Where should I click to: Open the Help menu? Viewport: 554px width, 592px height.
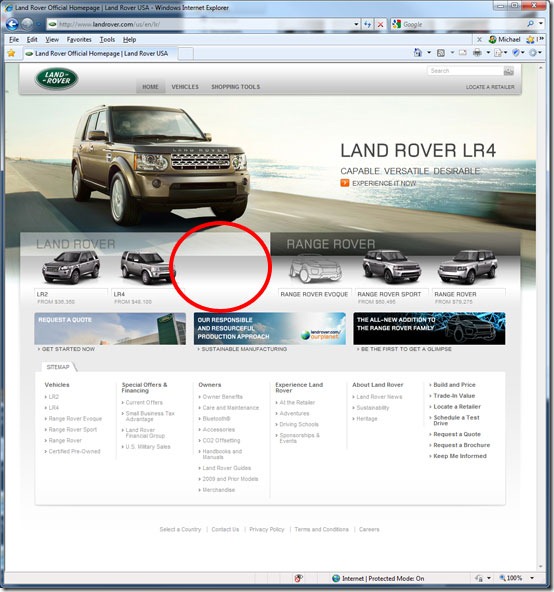point(129,40)
